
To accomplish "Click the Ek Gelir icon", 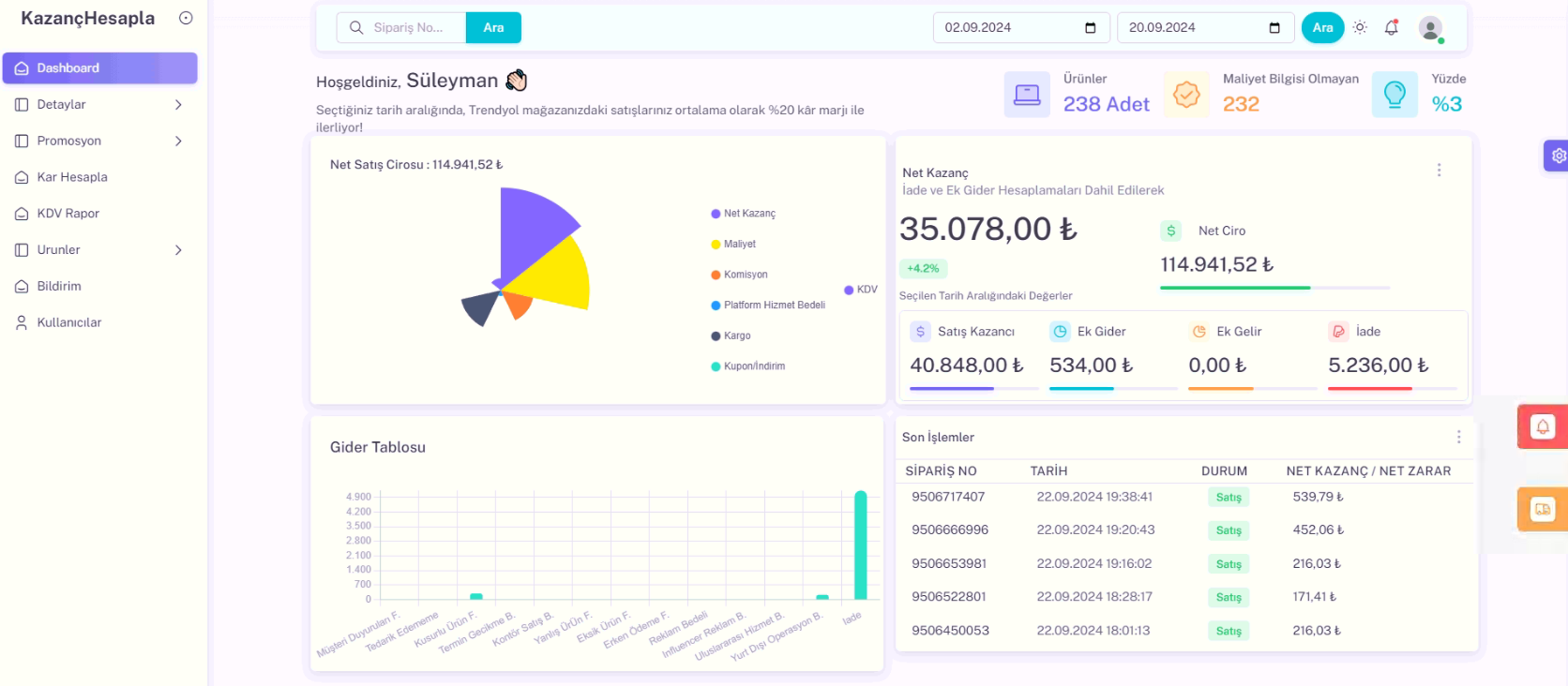I will click(1199, 332).
